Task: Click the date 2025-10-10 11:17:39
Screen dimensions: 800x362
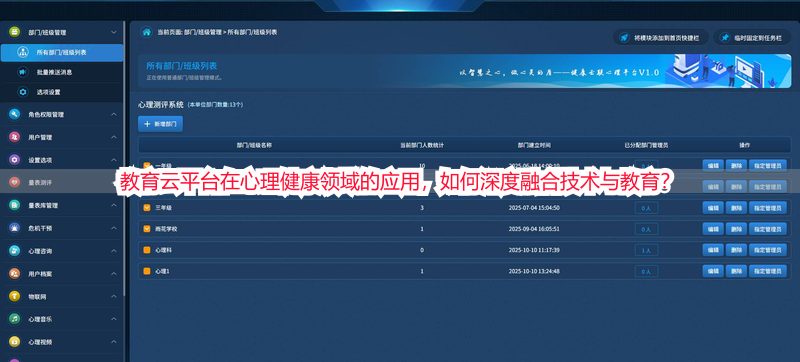Action: (534, 250)
